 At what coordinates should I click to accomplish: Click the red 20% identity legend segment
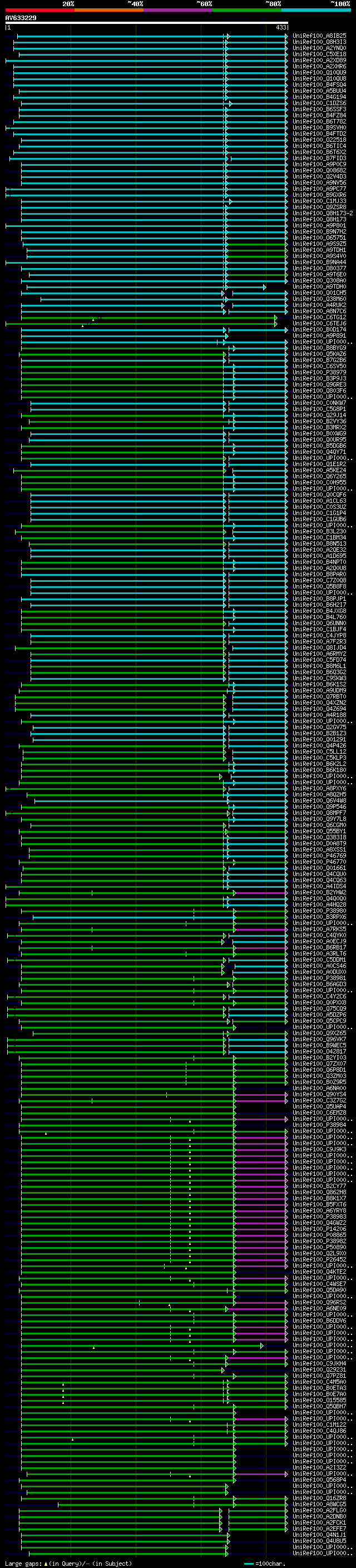[x=39, y=10]
